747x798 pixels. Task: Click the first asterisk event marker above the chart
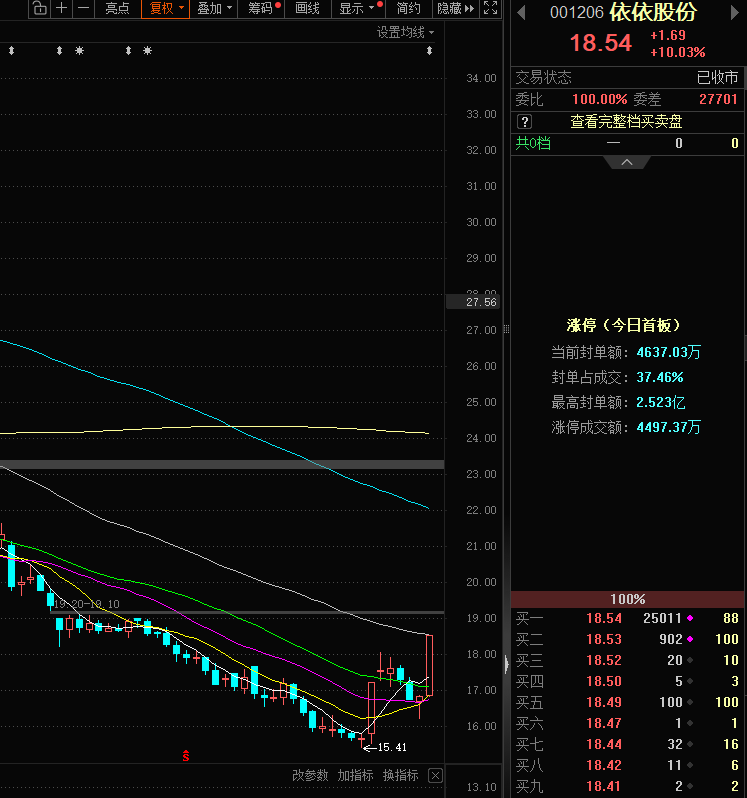tap(79, 50)
